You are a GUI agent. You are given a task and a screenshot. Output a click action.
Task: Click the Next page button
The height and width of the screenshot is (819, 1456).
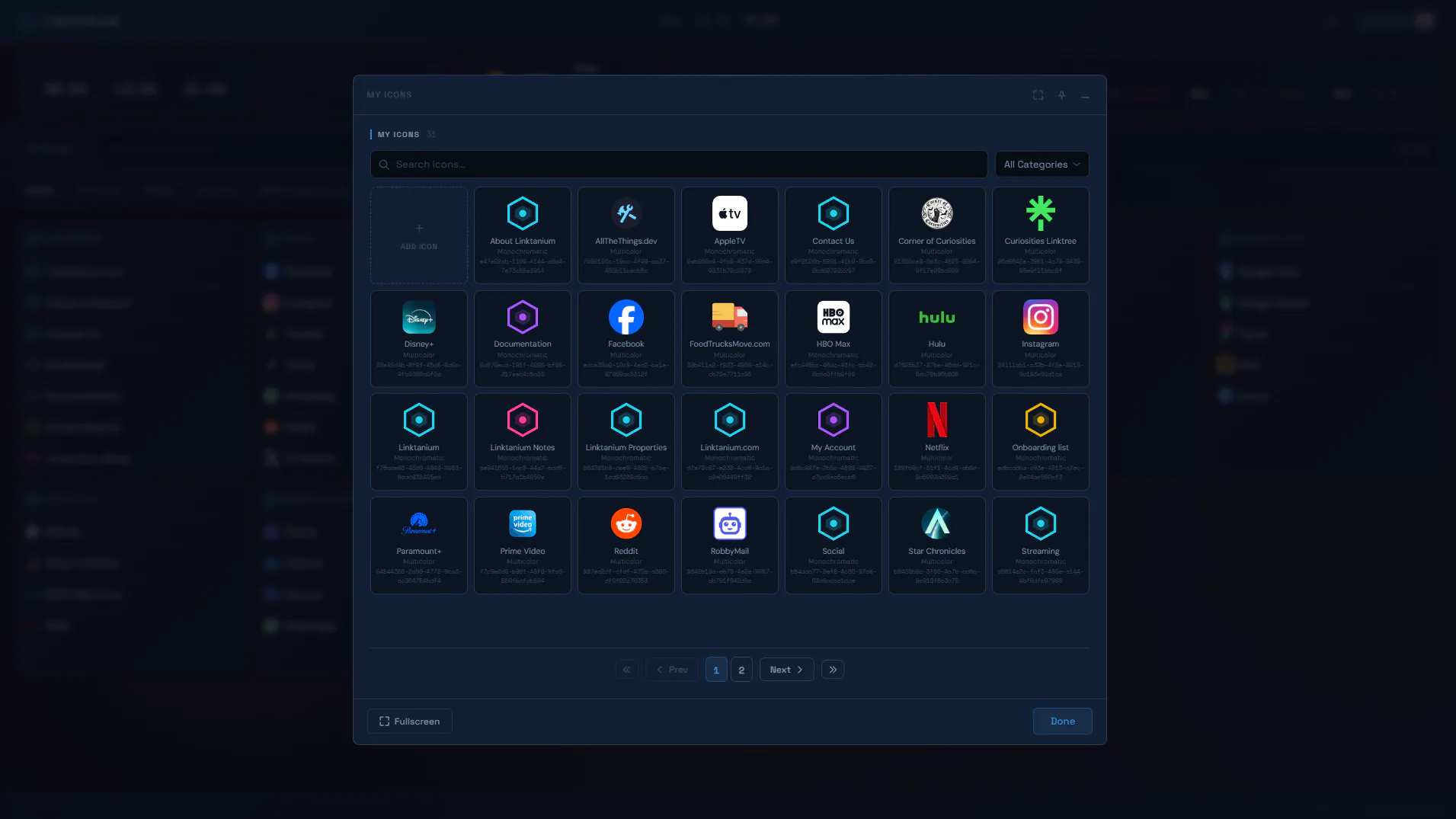786,670
